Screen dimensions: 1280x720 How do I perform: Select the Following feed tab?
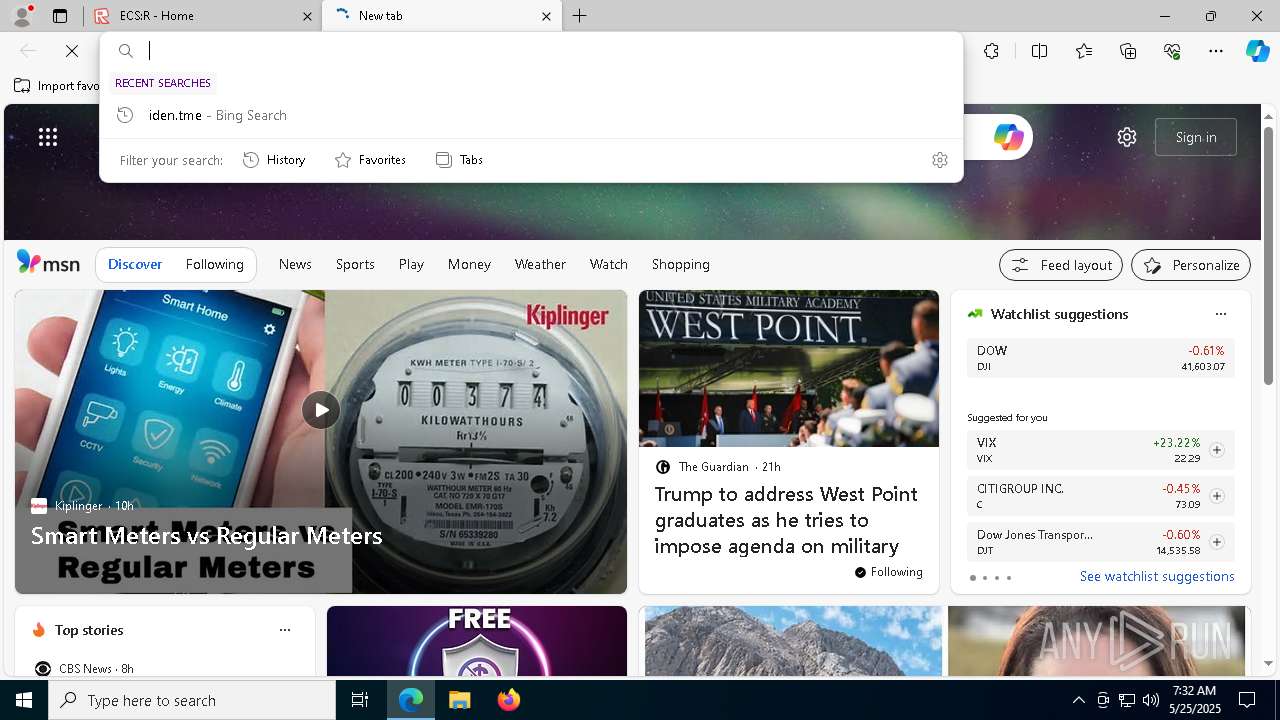[x=214, y=264]
